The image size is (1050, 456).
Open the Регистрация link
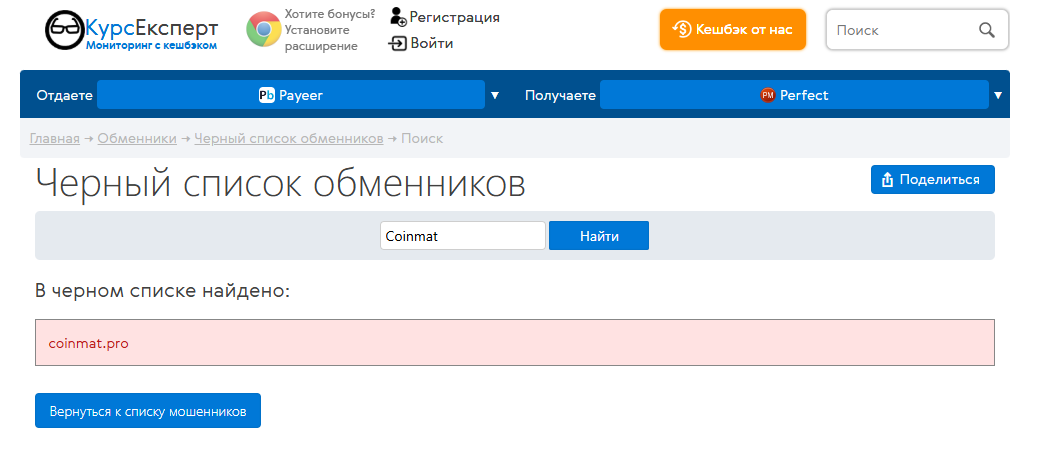[x=455, y=17]
